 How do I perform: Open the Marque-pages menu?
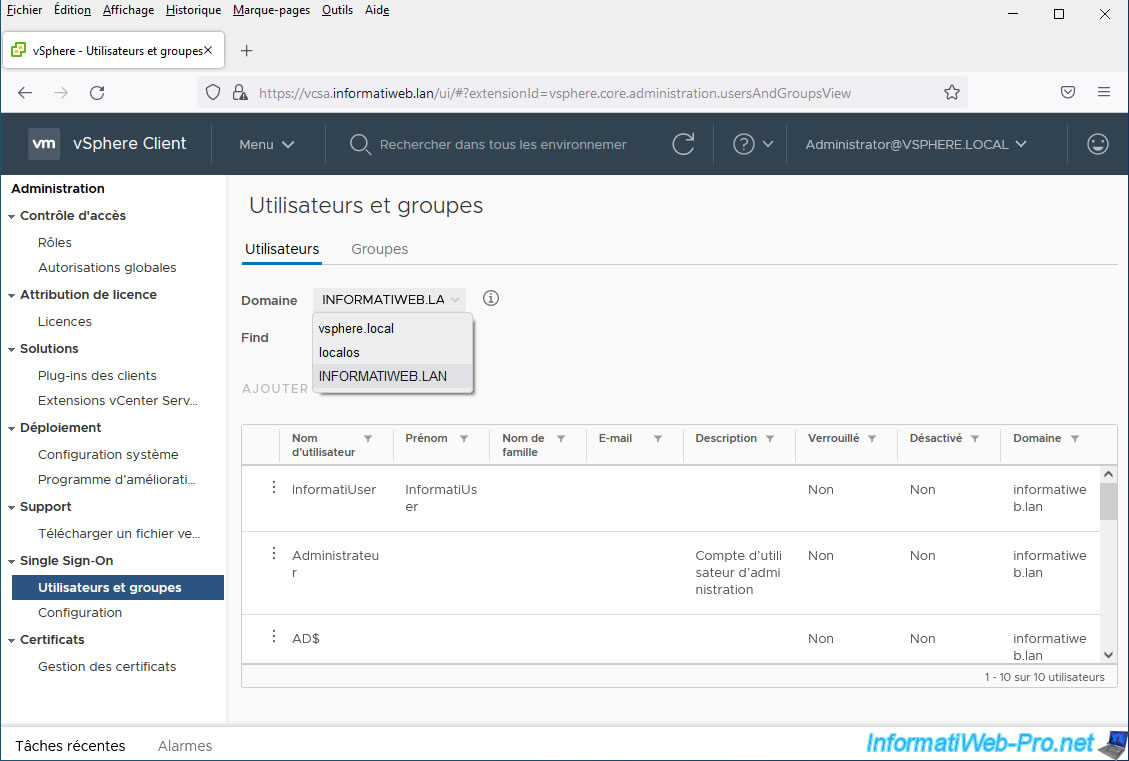(x=271, y=10)
